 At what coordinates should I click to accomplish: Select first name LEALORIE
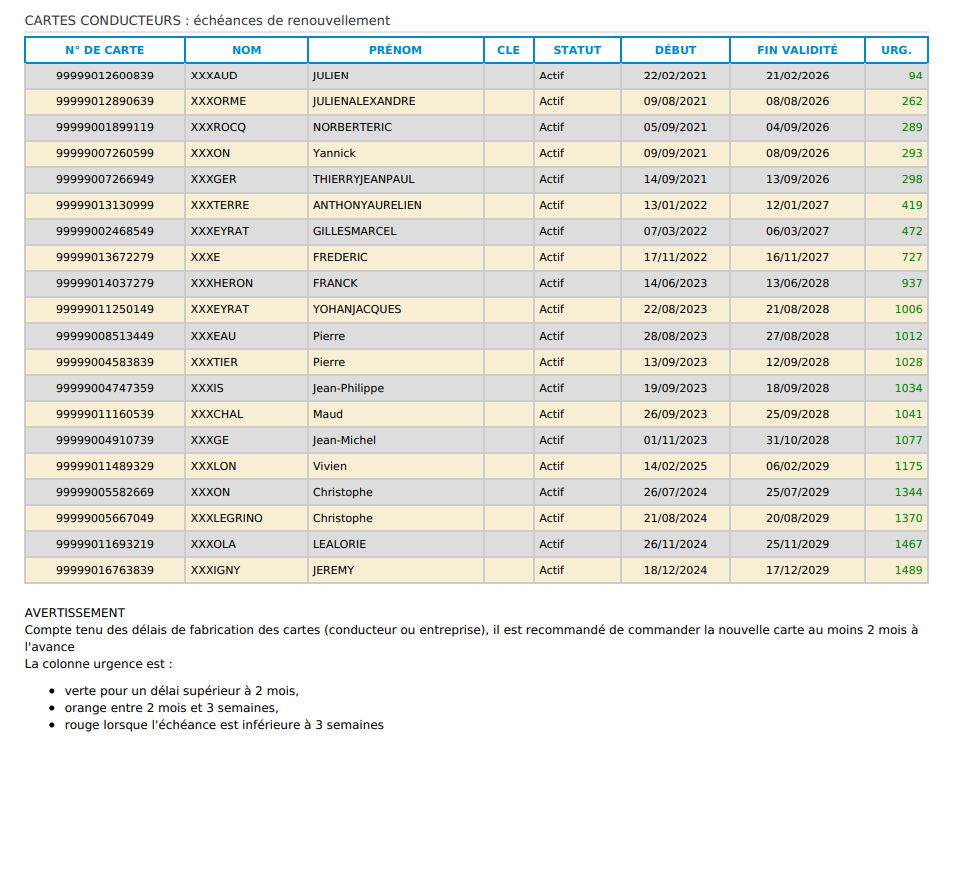[x=339, y=544]
